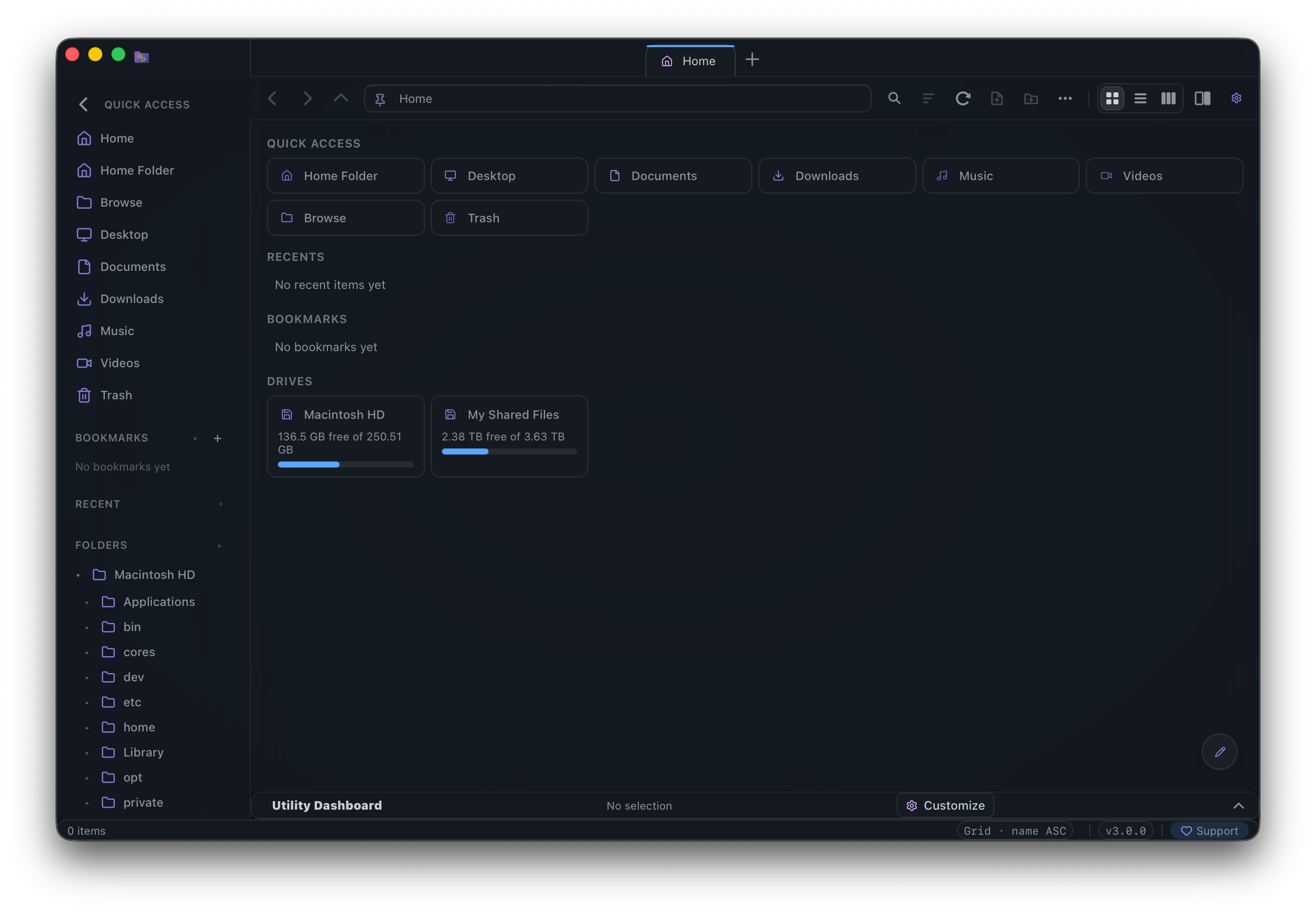Open the settings gear in toolbar
1316x915 pixels.
[x=1236, y=99]
